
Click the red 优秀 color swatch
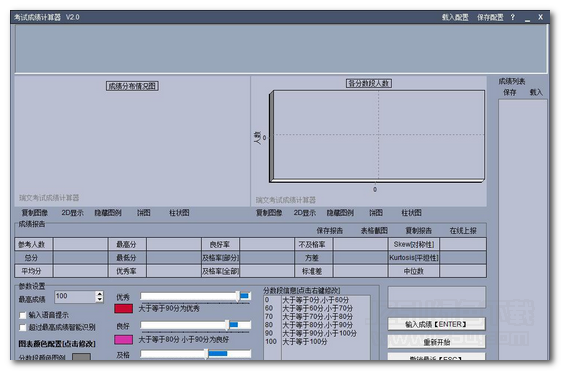(x=123, y=308)
